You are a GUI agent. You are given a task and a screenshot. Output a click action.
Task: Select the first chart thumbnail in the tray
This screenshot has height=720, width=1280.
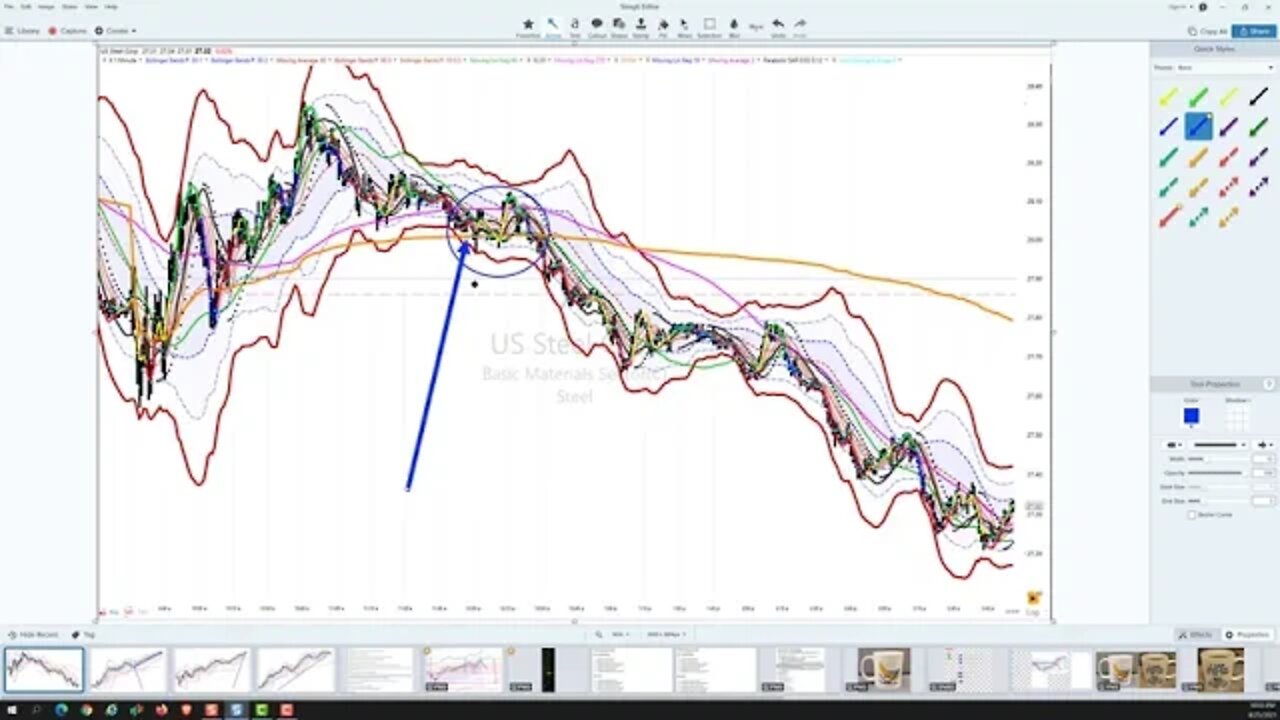pyautogui.click(x=44, y=669)
